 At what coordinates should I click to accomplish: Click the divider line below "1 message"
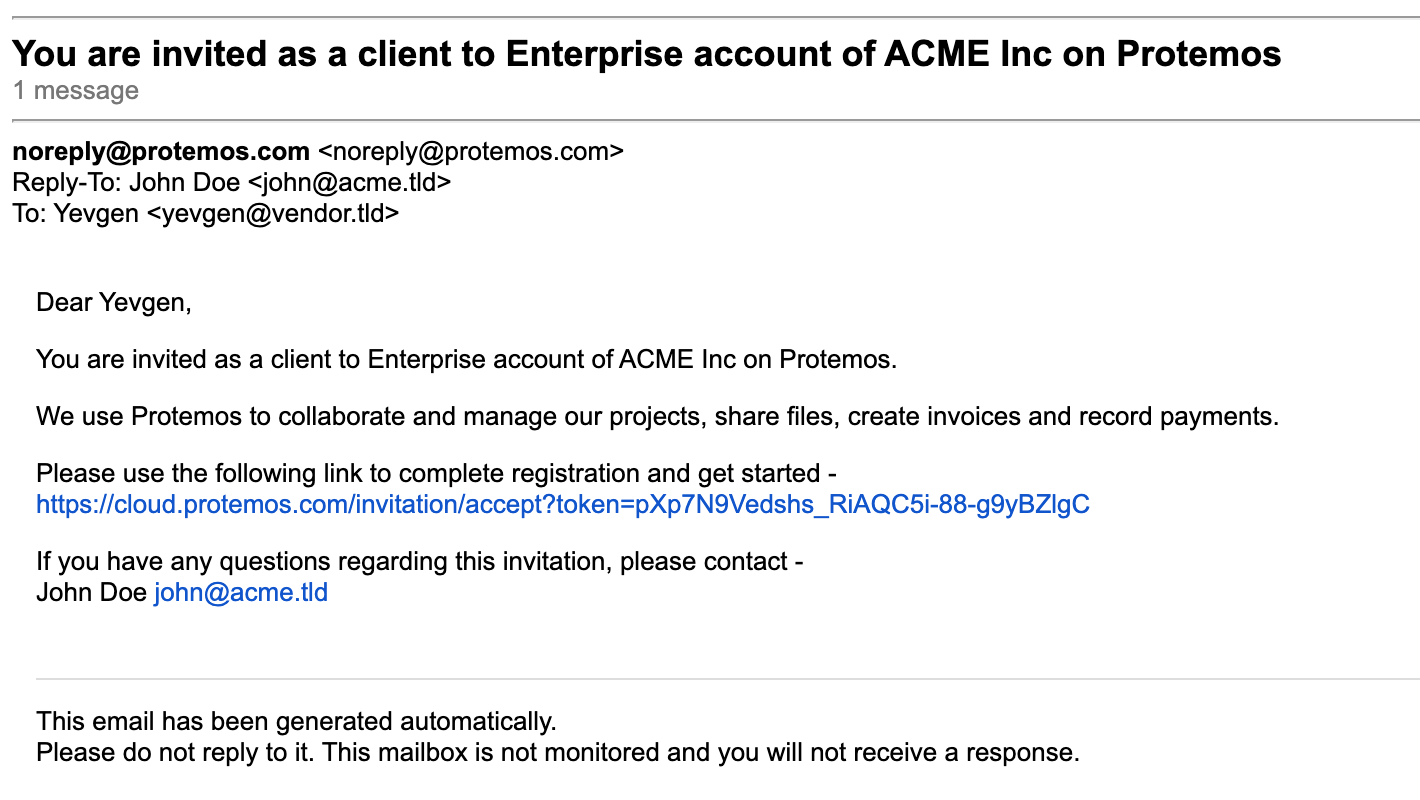(x=710, y=121)
